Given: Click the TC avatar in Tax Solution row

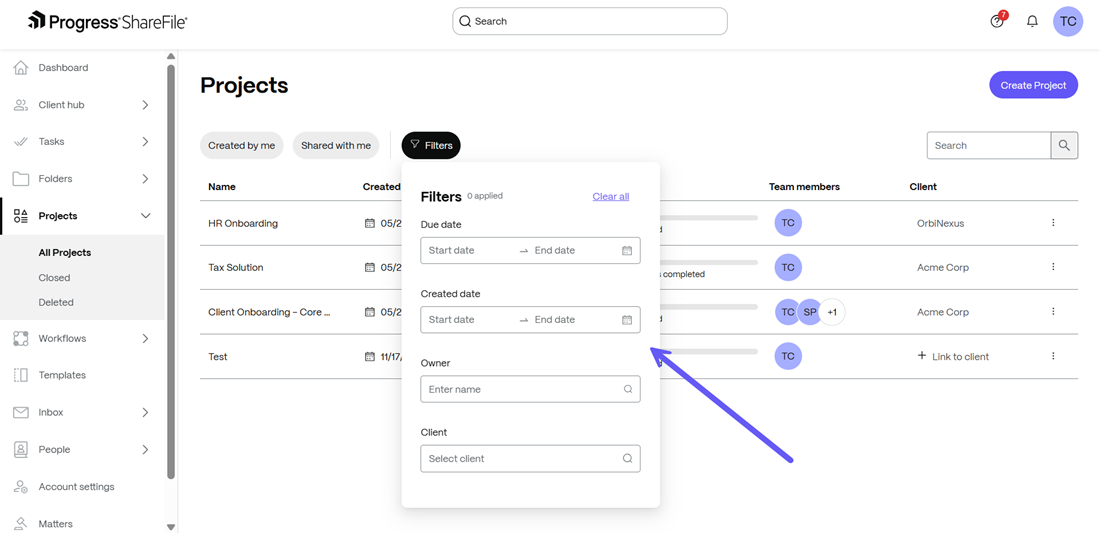Looking at the screenshot, I should [788, 267].
